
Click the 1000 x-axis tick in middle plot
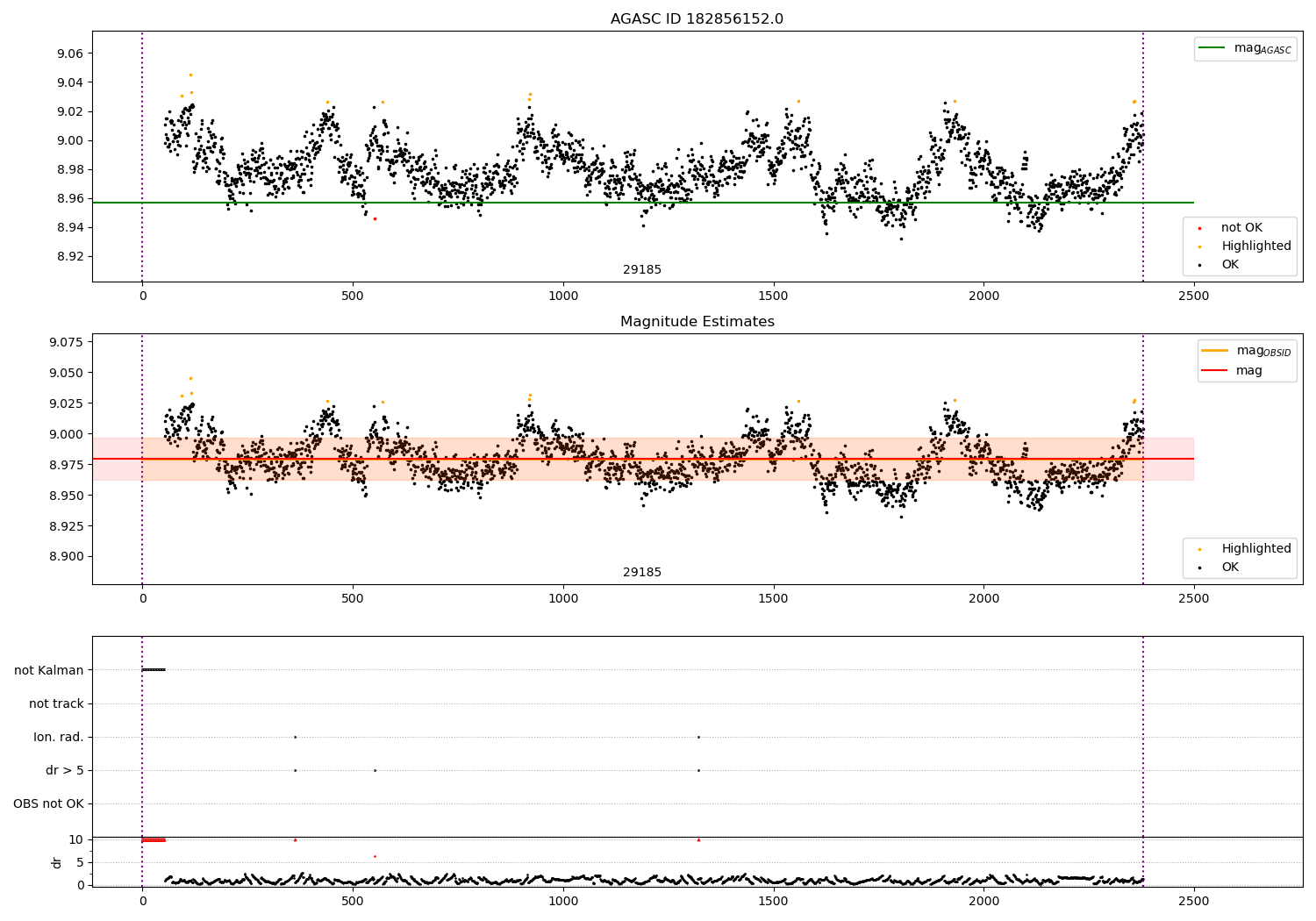[563, 599]
